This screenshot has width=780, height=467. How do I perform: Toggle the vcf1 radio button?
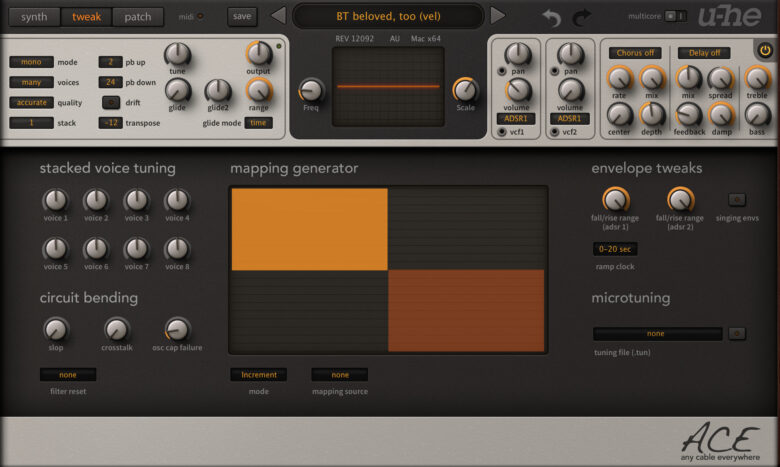(x=501, y=132)
